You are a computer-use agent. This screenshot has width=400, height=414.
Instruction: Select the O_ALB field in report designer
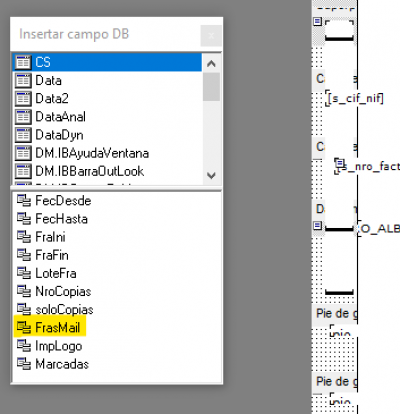pyautogui.click(x=380, y=229)
